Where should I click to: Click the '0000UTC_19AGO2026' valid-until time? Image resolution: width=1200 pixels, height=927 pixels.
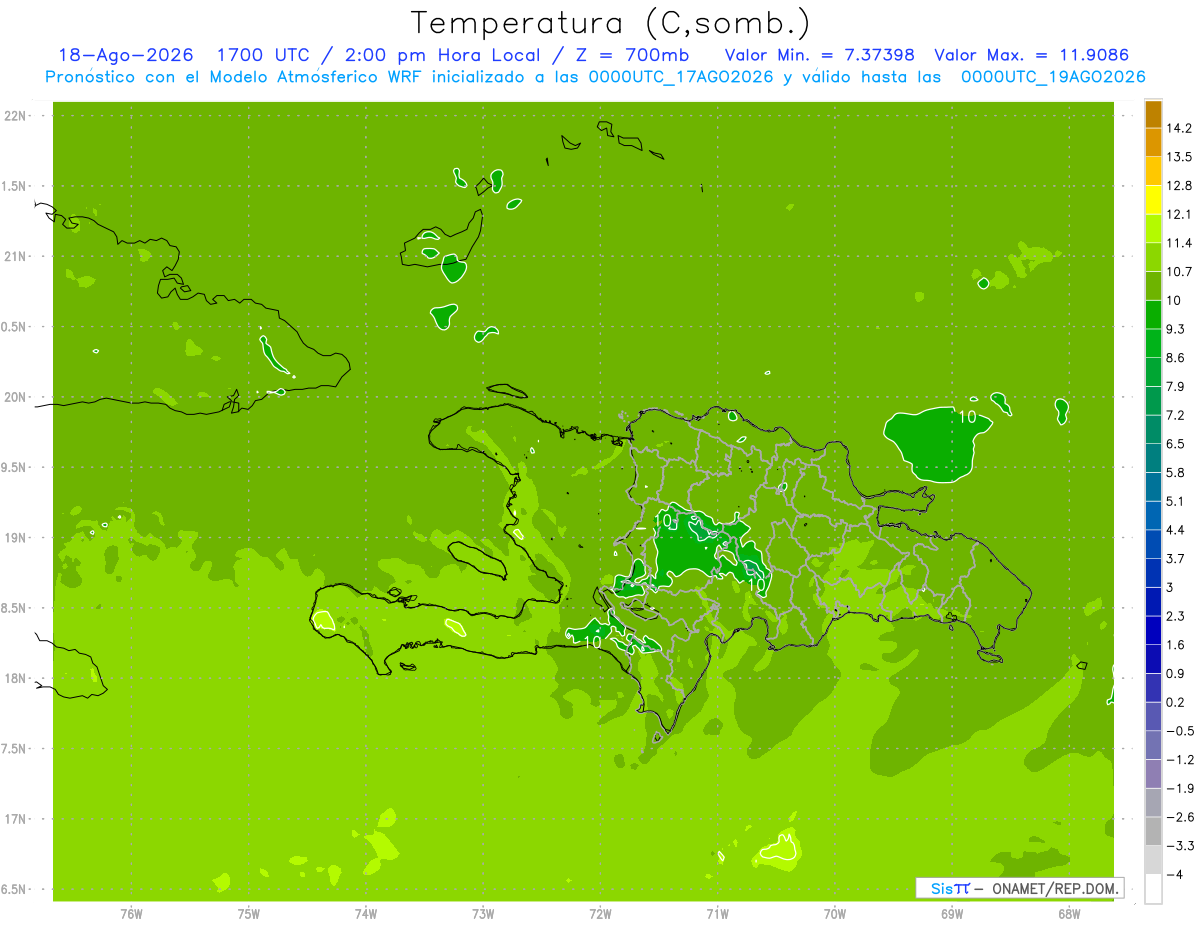[x=1052, y=77]
